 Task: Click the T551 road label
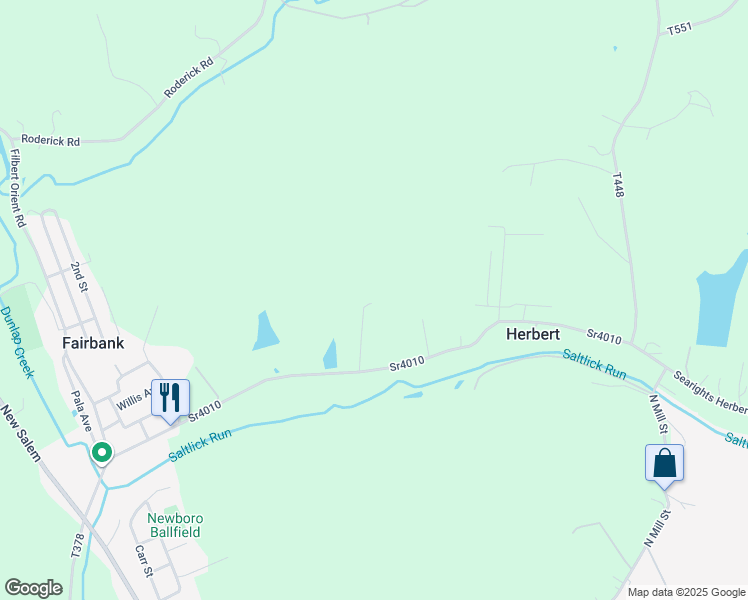point(679,29)
